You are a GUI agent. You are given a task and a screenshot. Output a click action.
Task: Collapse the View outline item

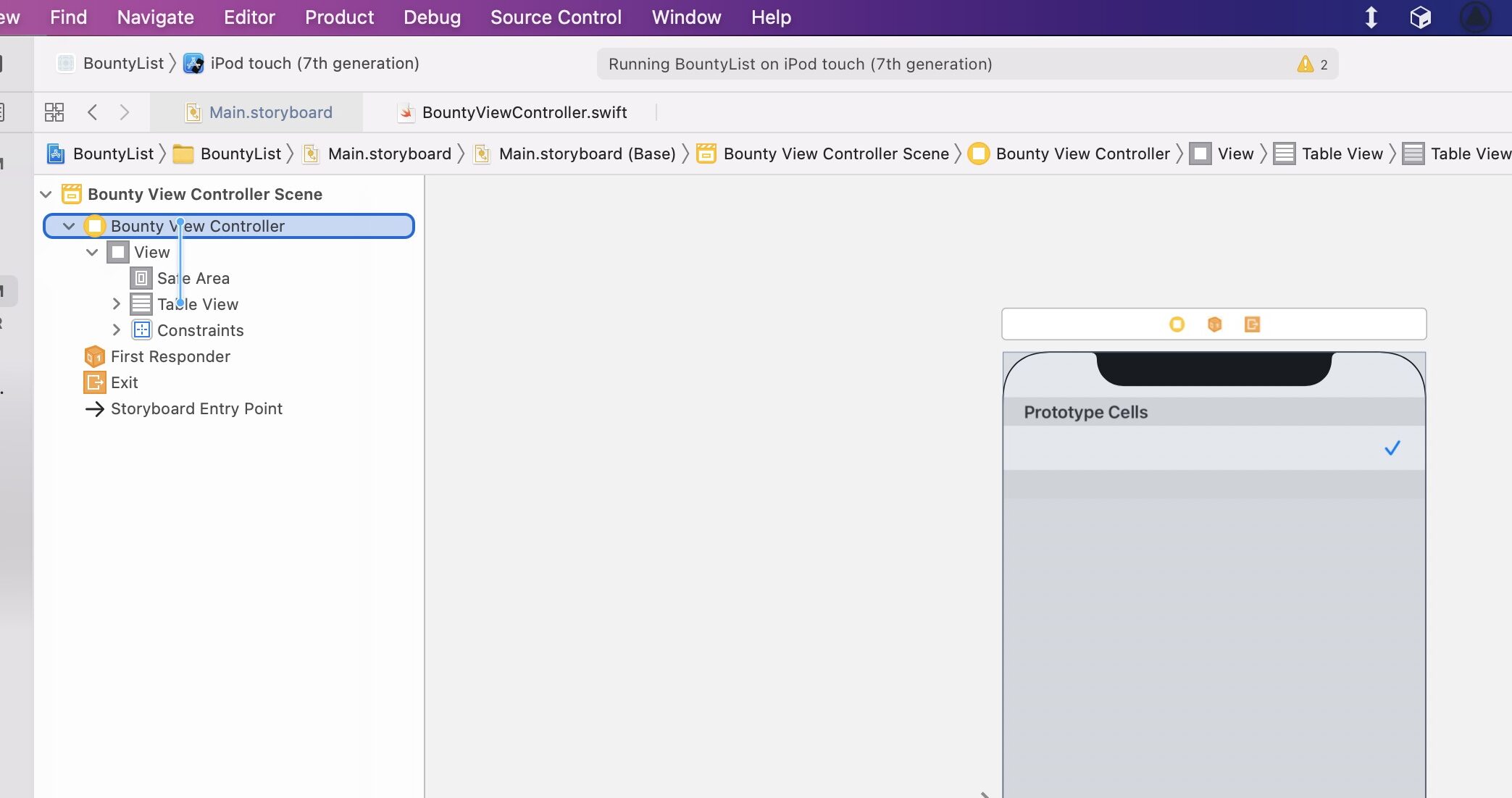tap(92, 252)
